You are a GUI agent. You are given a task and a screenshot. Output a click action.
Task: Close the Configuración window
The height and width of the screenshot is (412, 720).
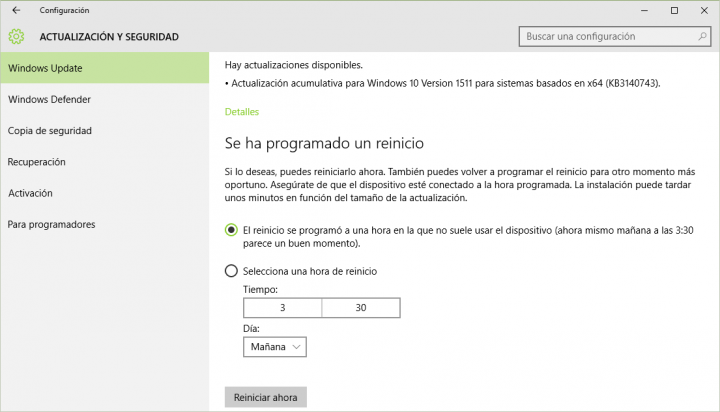click(x=704, y=10)
